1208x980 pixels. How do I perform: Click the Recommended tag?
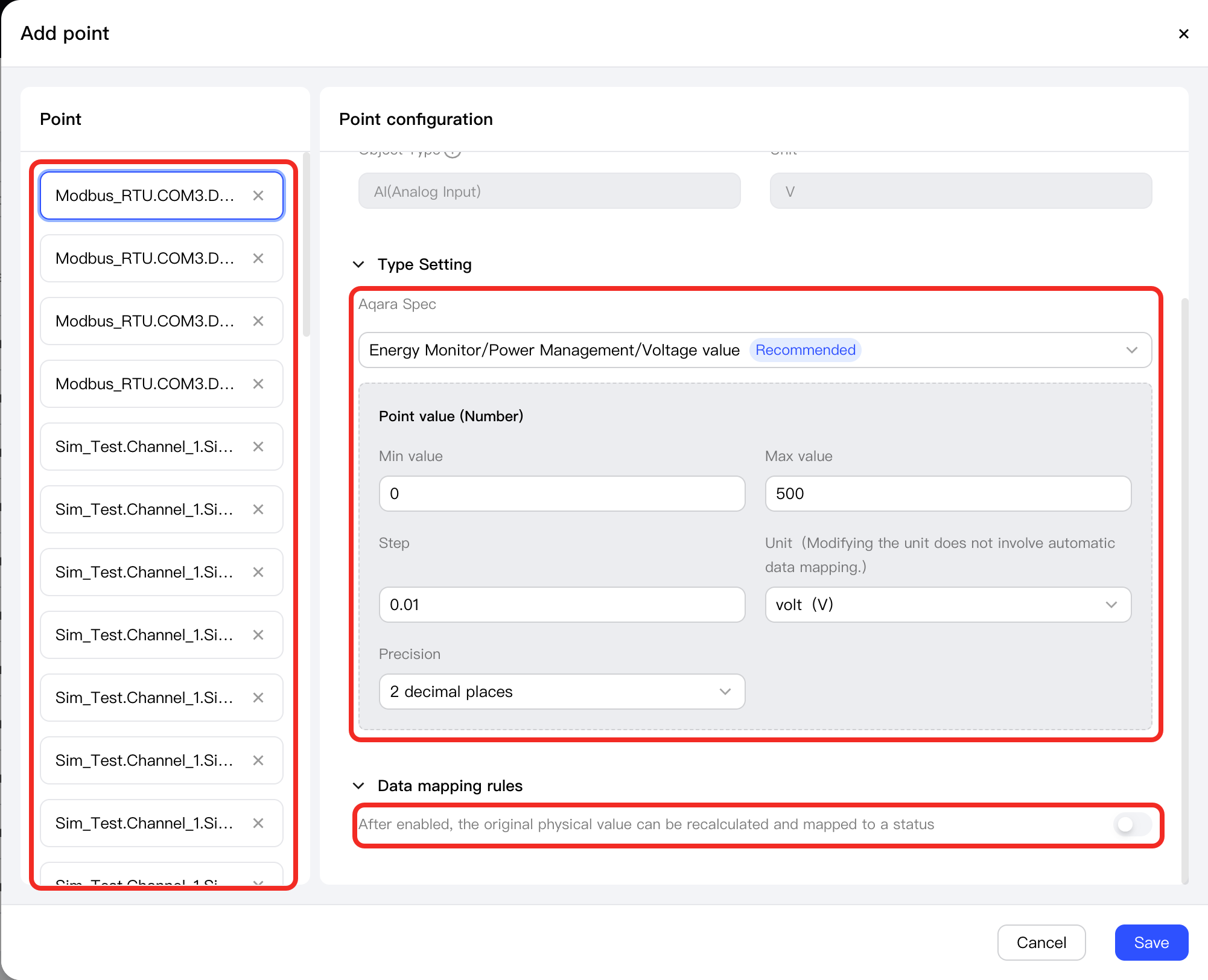tap(806, 350)
